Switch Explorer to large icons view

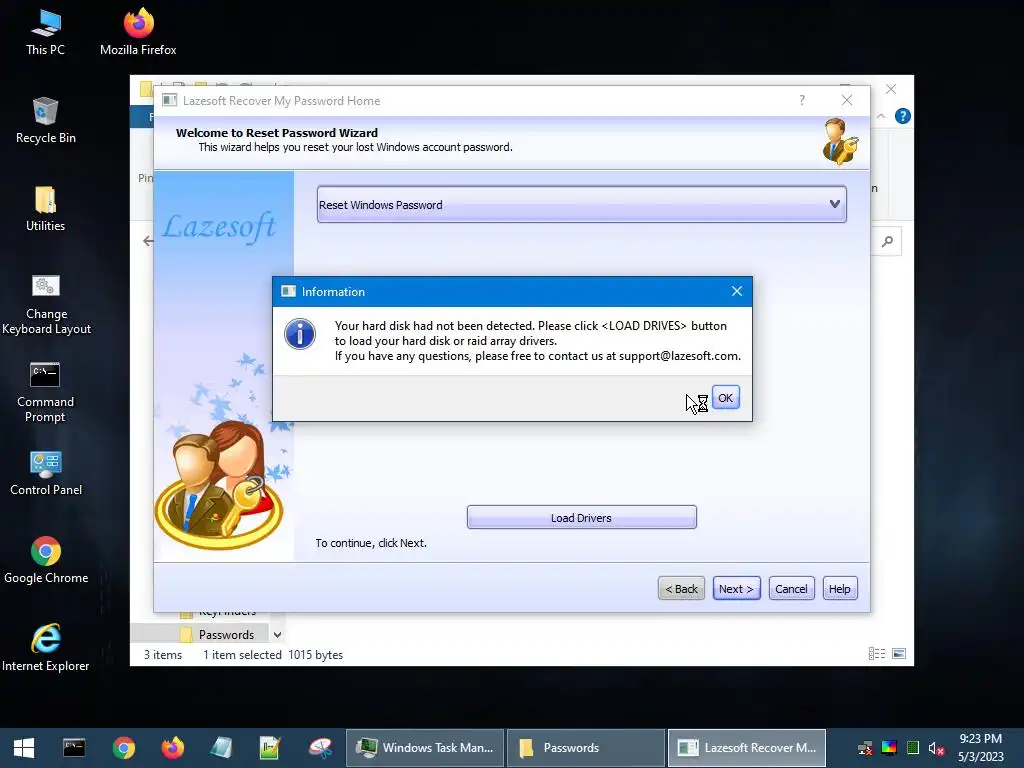(899, 654)
